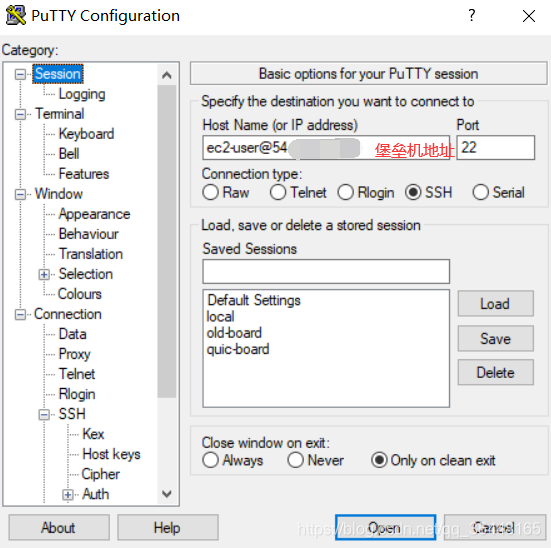Collapse the Connection tree node
The height and width of the screenshot is (548, 551).
20,315
